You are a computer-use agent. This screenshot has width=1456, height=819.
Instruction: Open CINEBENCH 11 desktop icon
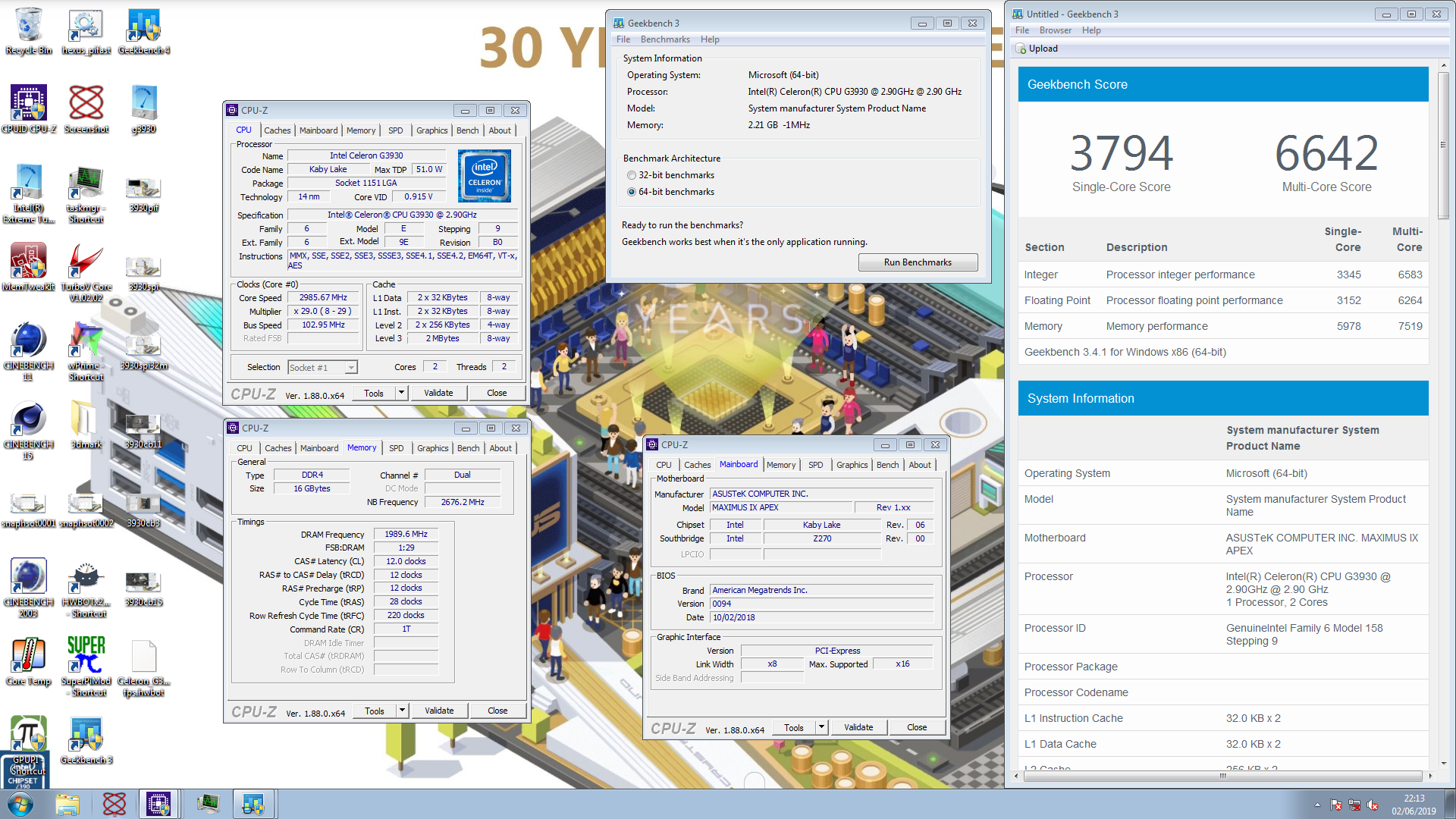(x=29, y=351)
